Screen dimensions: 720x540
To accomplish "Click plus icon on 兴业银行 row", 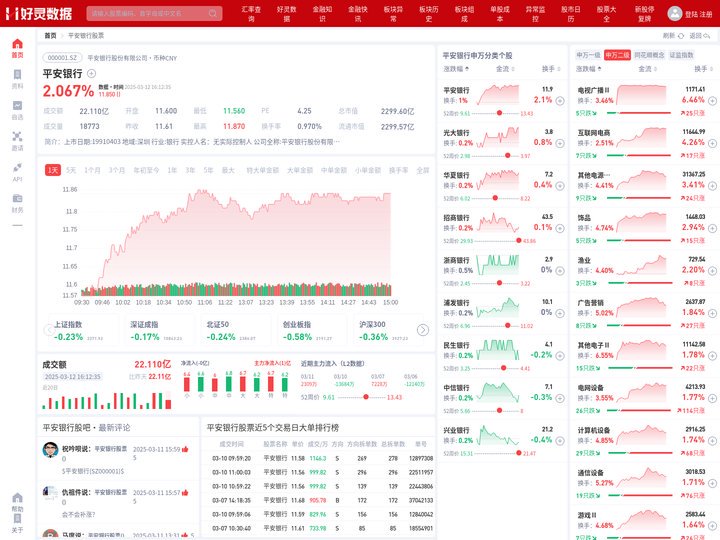I will click(560, 441).
